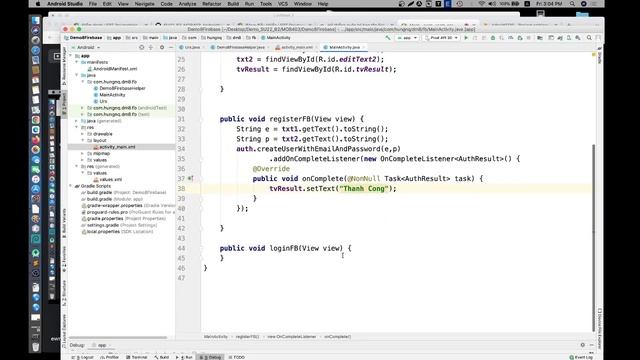This screenshot has height=360, width=640.
Task: Open the Build tool window button
Action: pyautogui.click(x=162, y=357)
